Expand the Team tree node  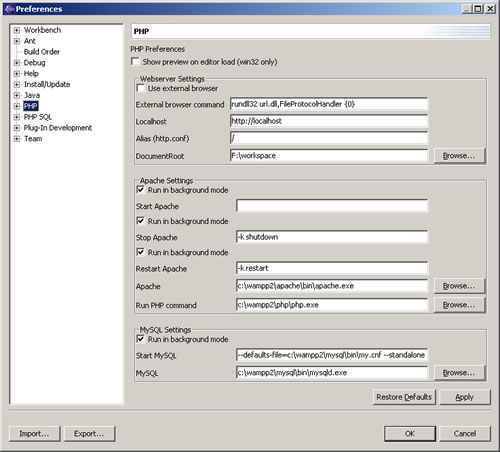pos(17,139)
